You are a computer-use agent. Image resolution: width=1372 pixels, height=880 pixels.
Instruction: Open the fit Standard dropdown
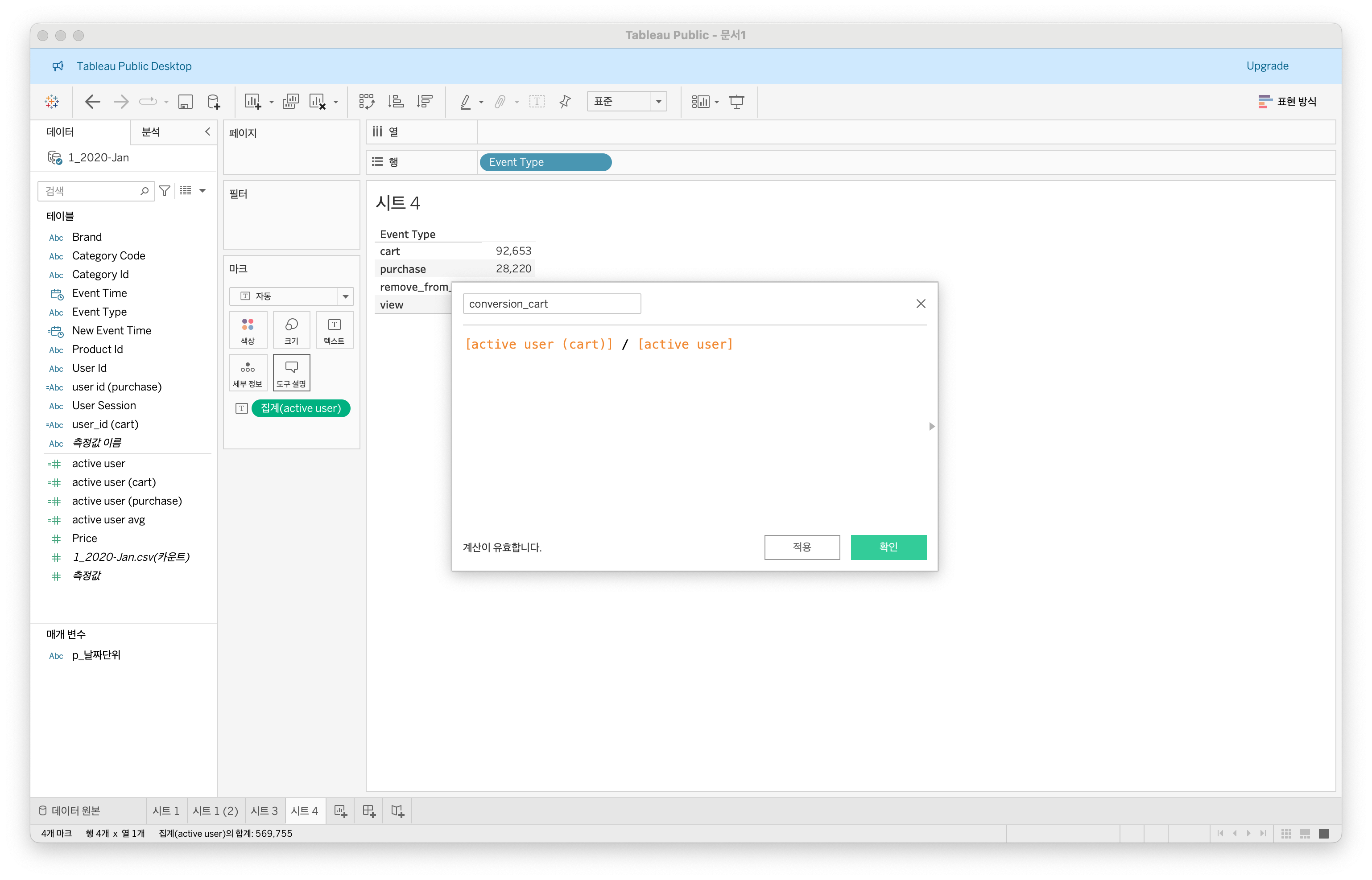(658, 102)
